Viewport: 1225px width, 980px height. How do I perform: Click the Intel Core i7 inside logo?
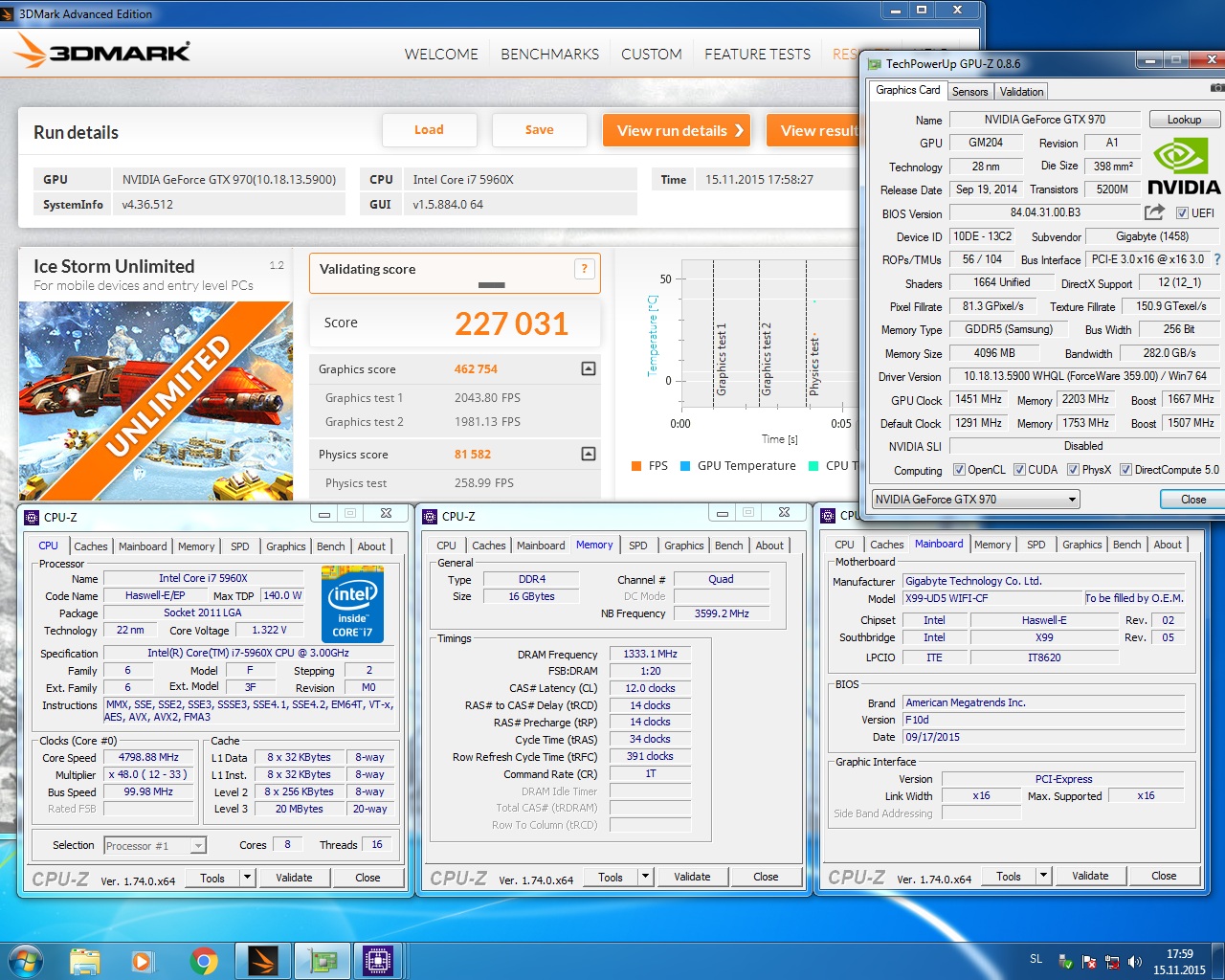tap(352, 606)
